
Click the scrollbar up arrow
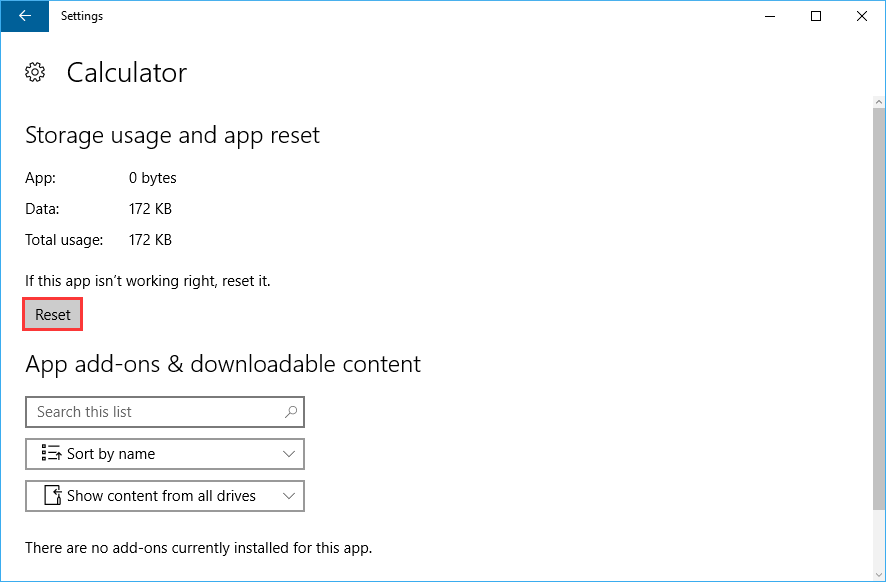(x=879, y=102)
